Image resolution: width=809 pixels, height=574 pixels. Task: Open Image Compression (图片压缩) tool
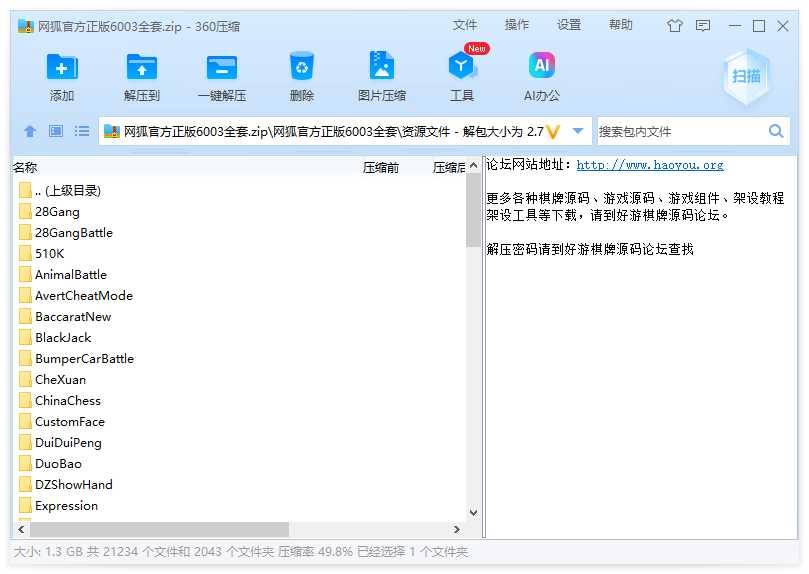382,65
